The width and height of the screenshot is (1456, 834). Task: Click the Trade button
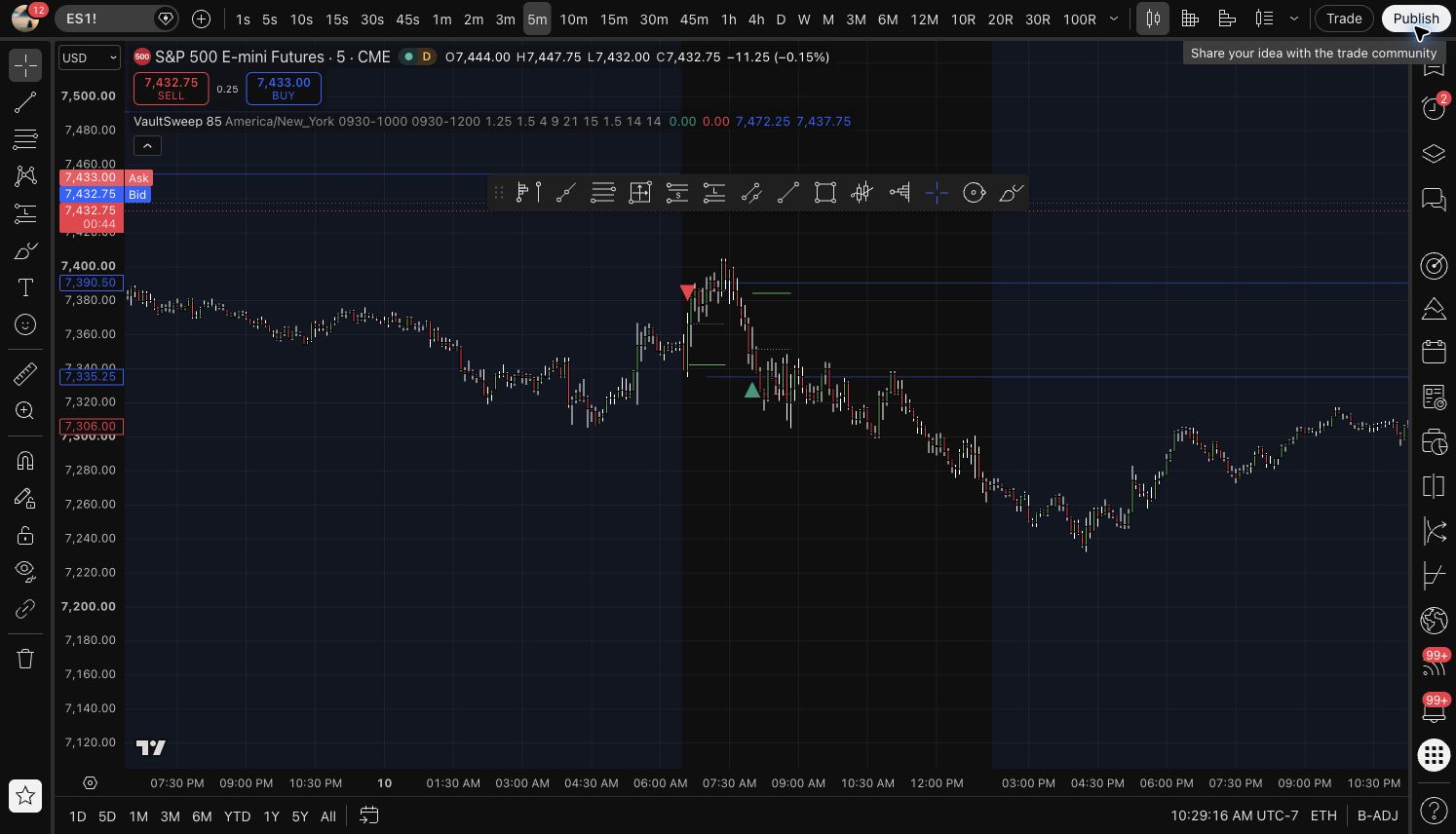click(x=1344, y=19)
